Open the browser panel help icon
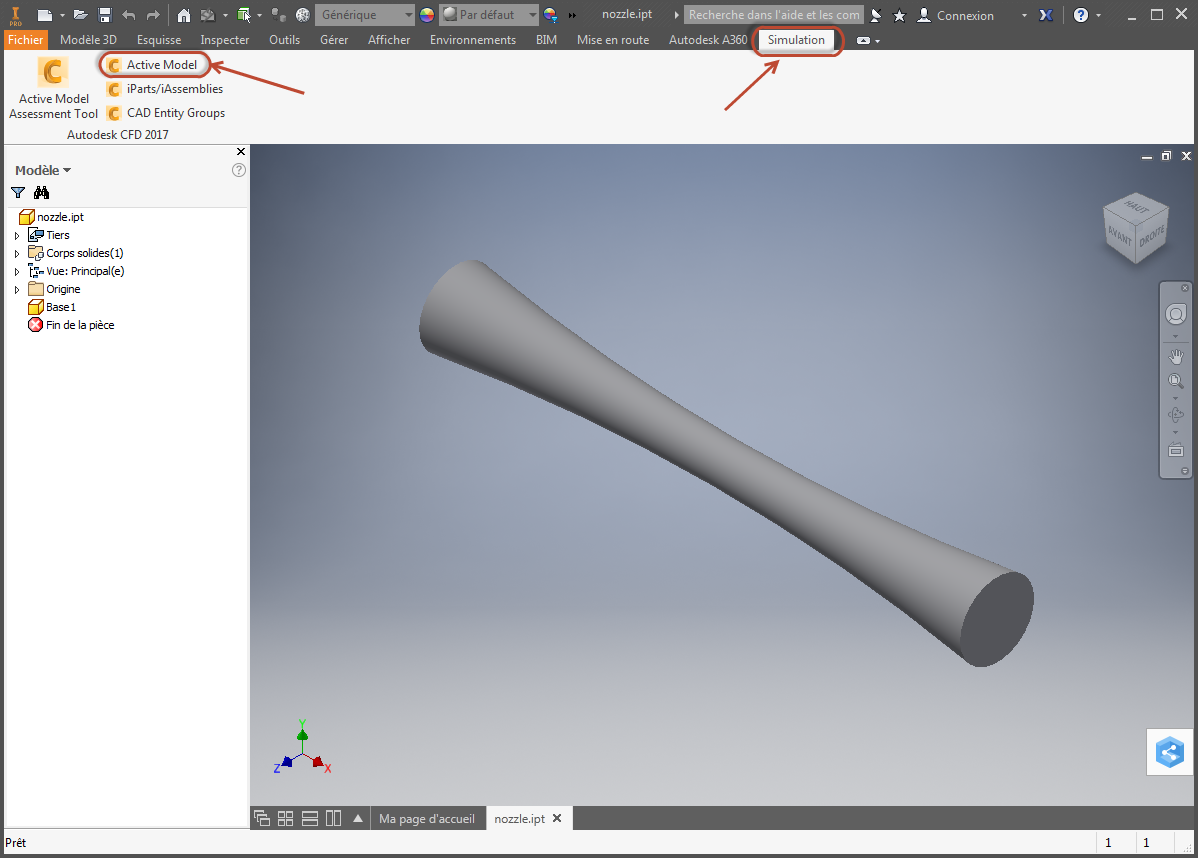Image resolution: width=1198 pixels, height=858 pixels. click(x=238, y=170)
